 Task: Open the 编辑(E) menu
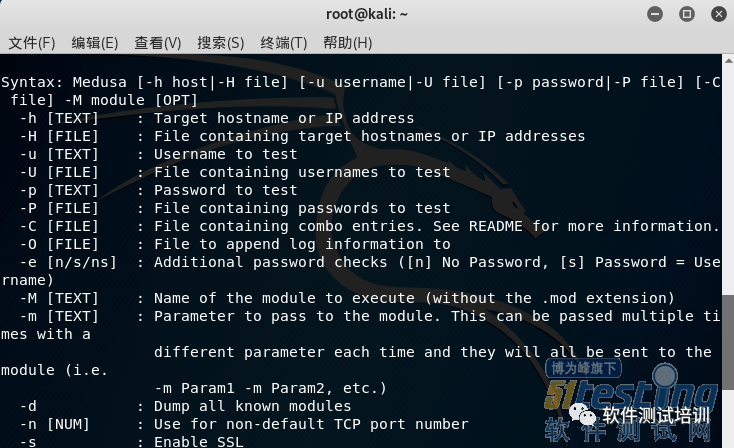point(95,43)
